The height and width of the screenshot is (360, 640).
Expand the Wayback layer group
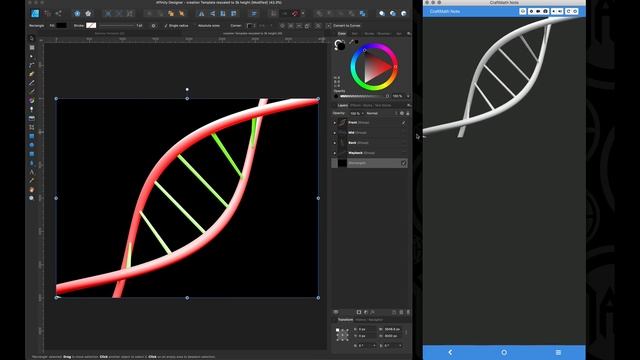point(335,153)
